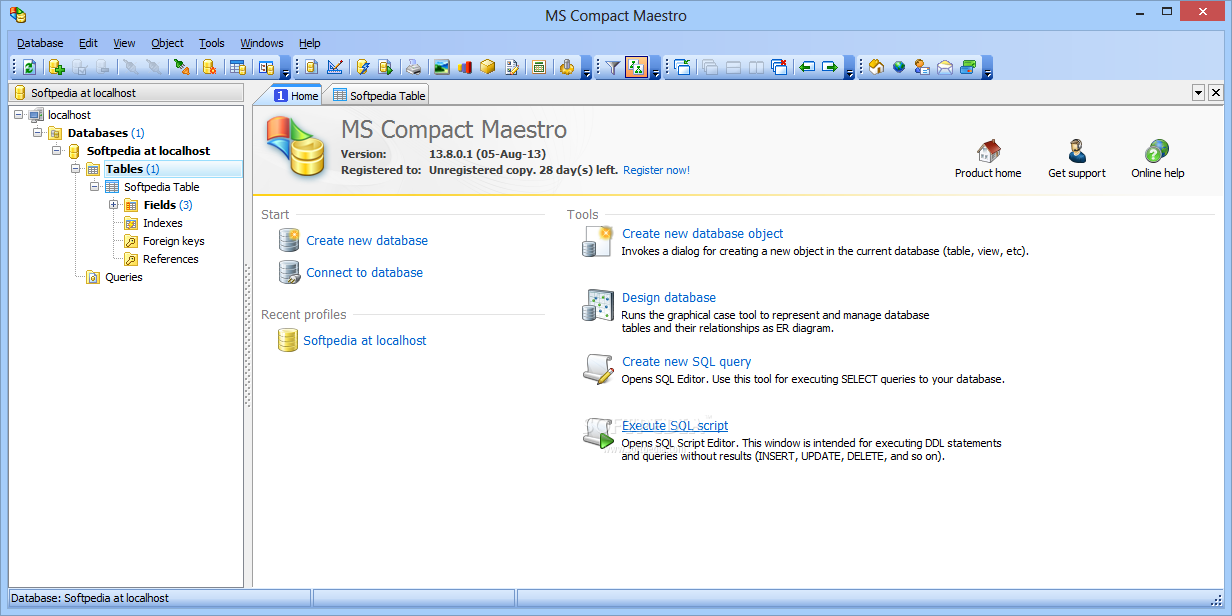Click the green next window arrow icon

click(830, 67)
